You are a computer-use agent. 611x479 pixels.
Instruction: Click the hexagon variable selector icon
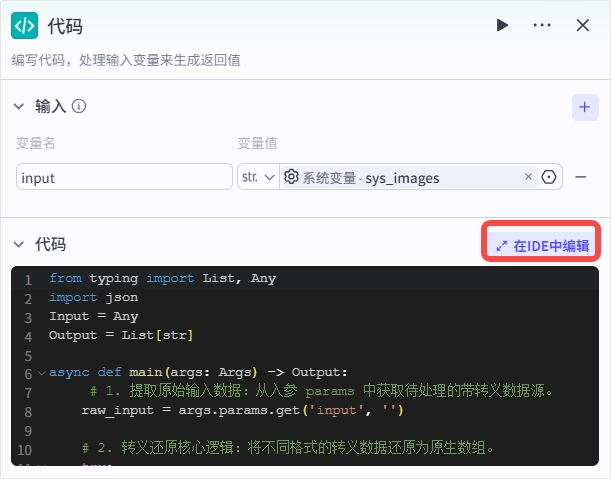click(x=549, y=177)
